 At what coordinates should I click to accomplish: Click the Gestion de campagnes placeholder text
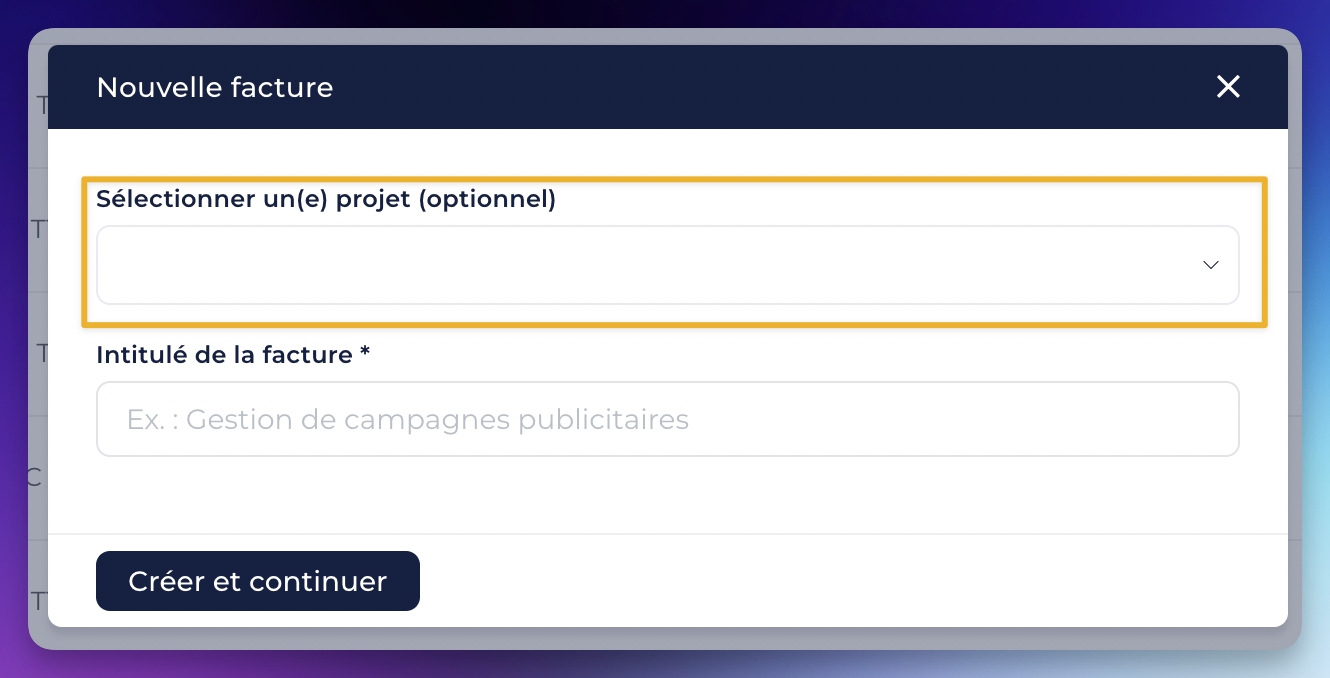point(407,419)
